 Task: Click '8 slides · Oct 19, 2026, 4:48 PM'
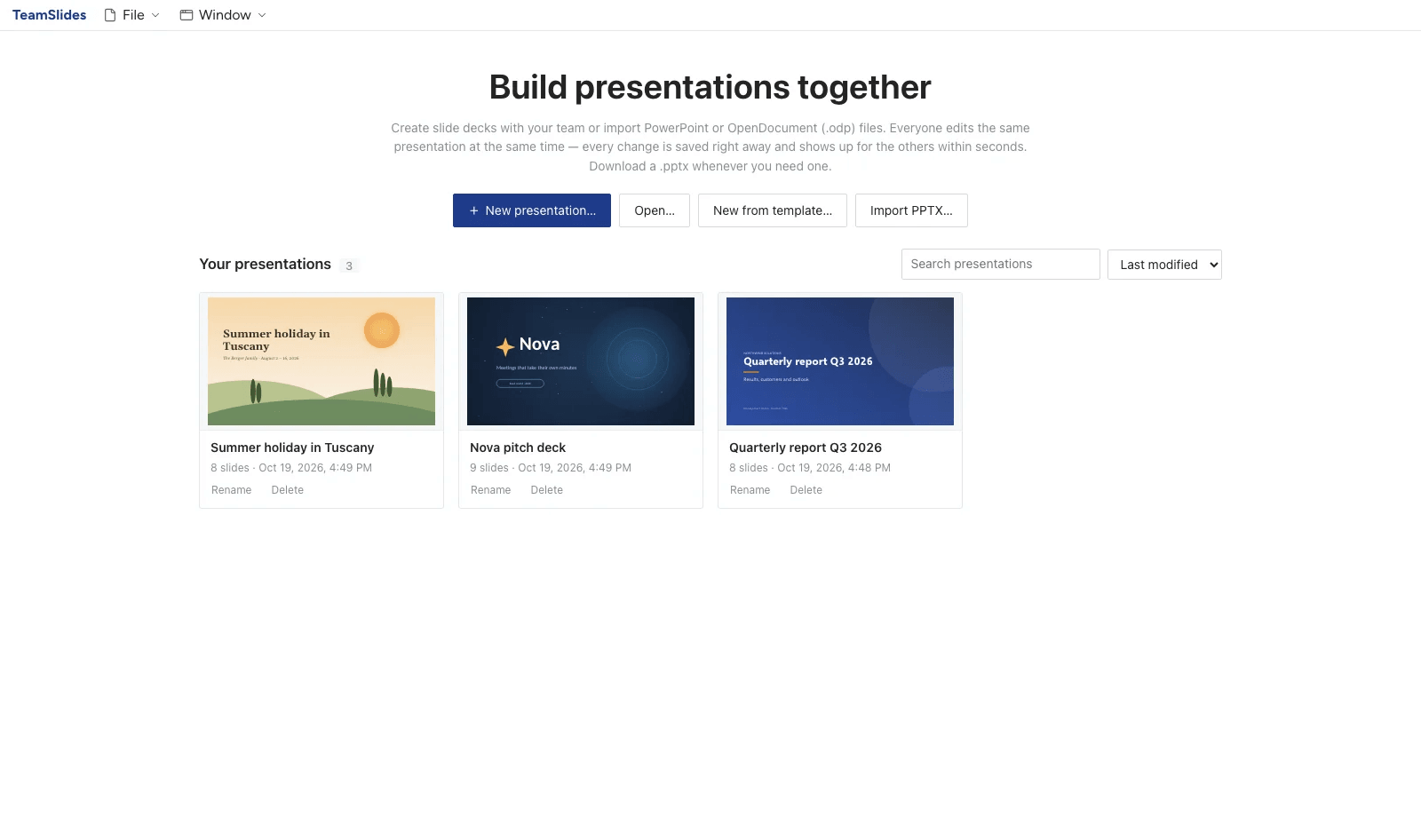coord(810,468)
